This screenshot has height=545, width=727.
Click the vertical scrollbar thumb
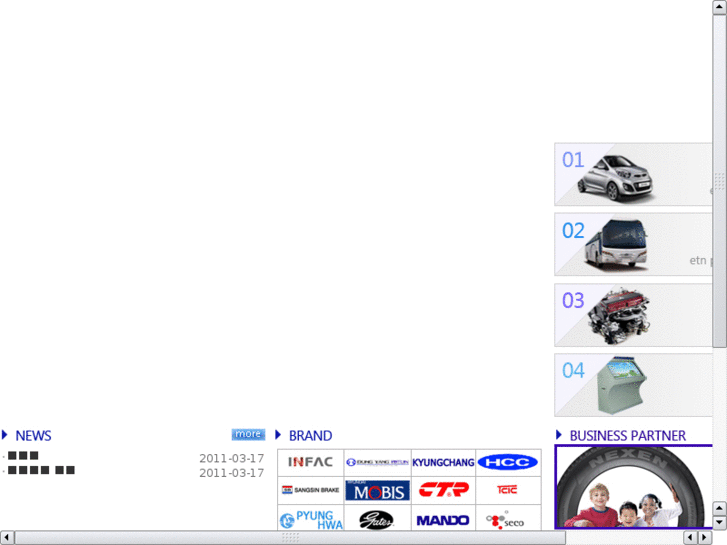[x=720, y=181]
